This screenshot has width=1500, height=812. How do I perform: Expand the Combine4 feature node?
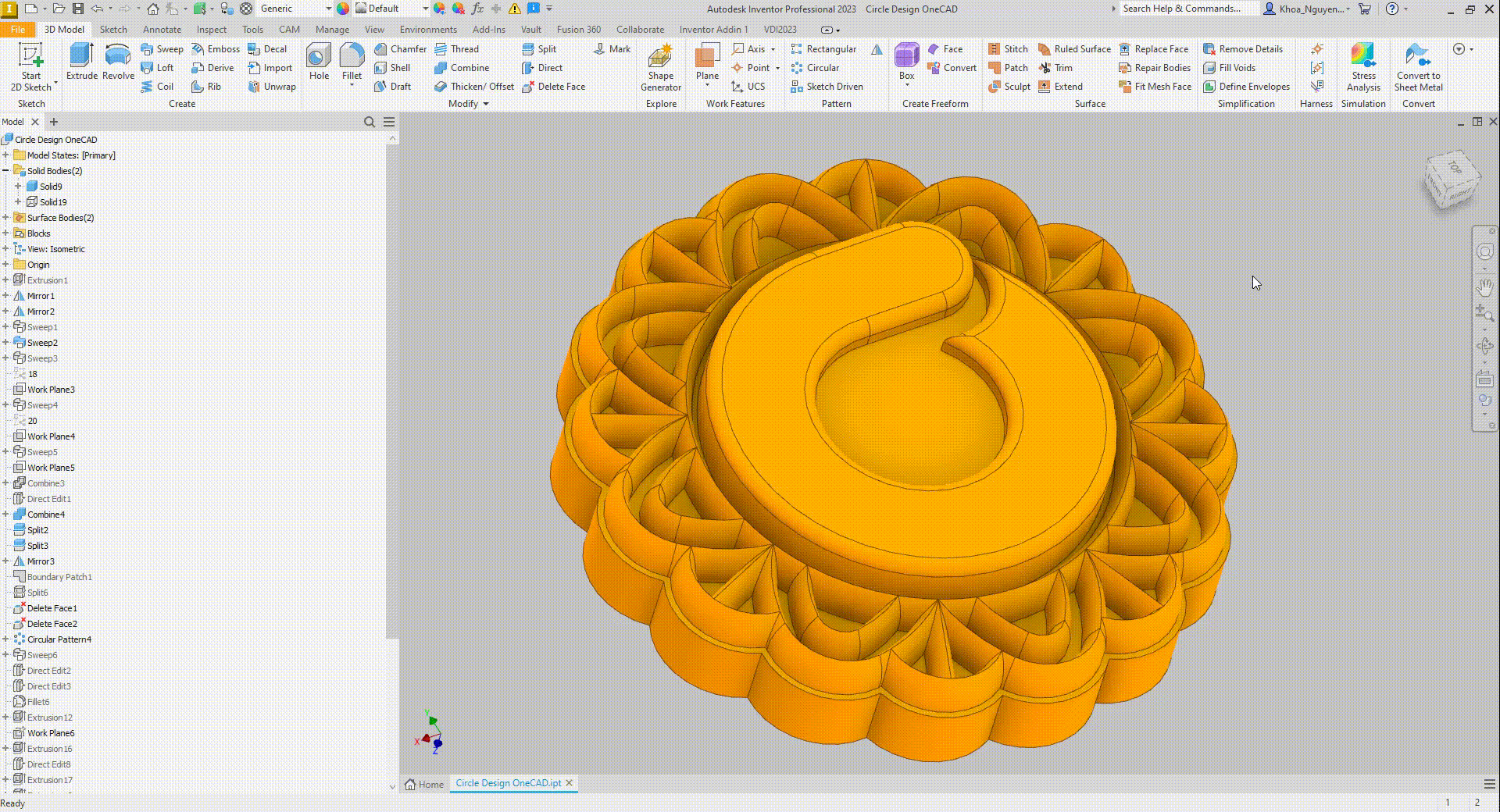[6, 515]
